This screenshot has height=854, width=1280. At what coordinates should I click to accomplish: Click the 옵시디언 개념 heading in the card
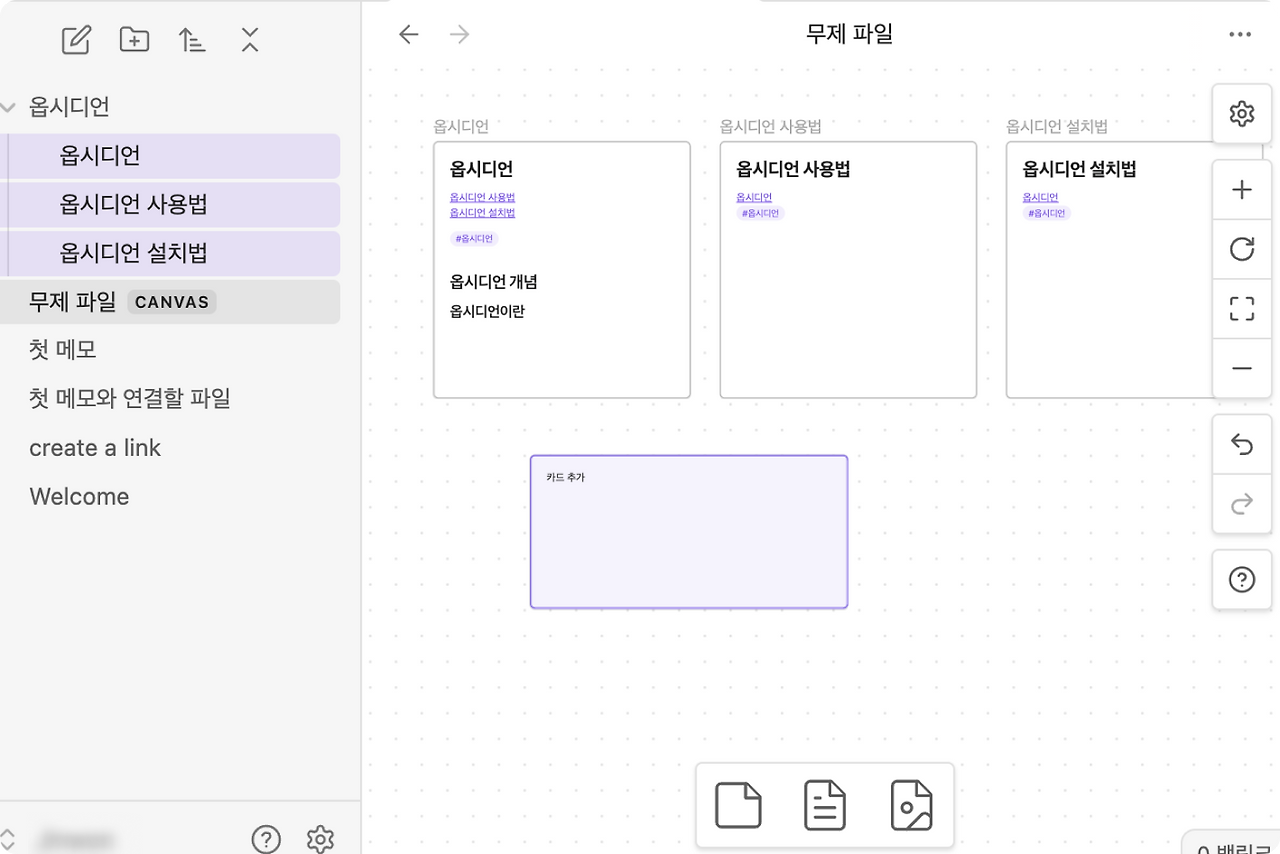494,282
